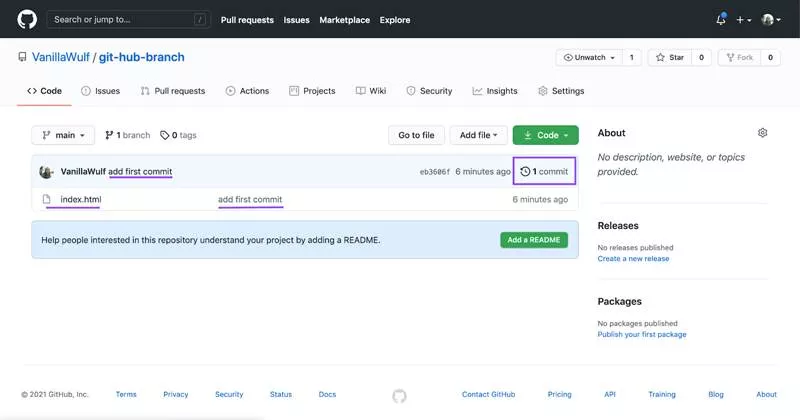
Task: Click the forks count 0
Action: click(x=770, y=58)
